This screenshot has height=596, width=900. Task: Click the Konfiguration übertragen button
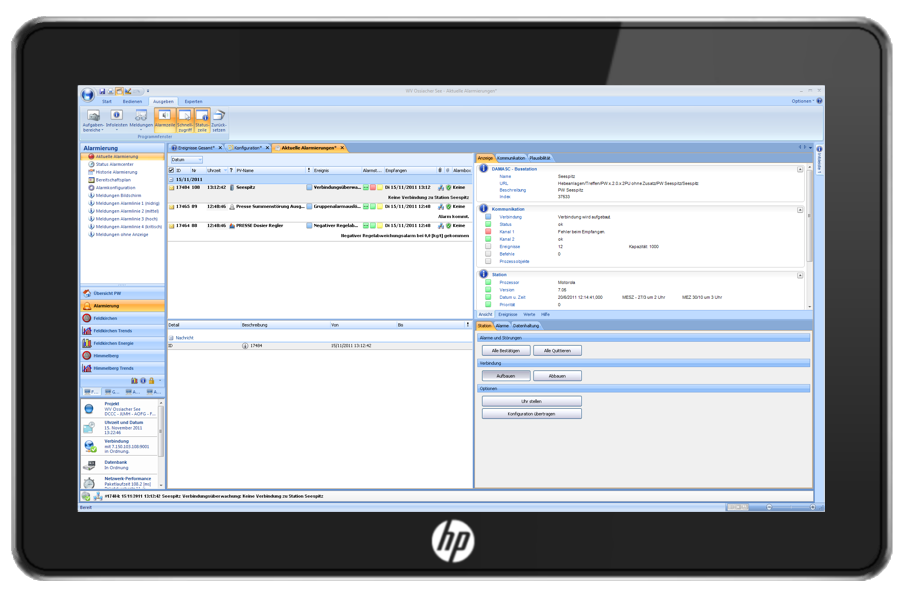point(531,413)
